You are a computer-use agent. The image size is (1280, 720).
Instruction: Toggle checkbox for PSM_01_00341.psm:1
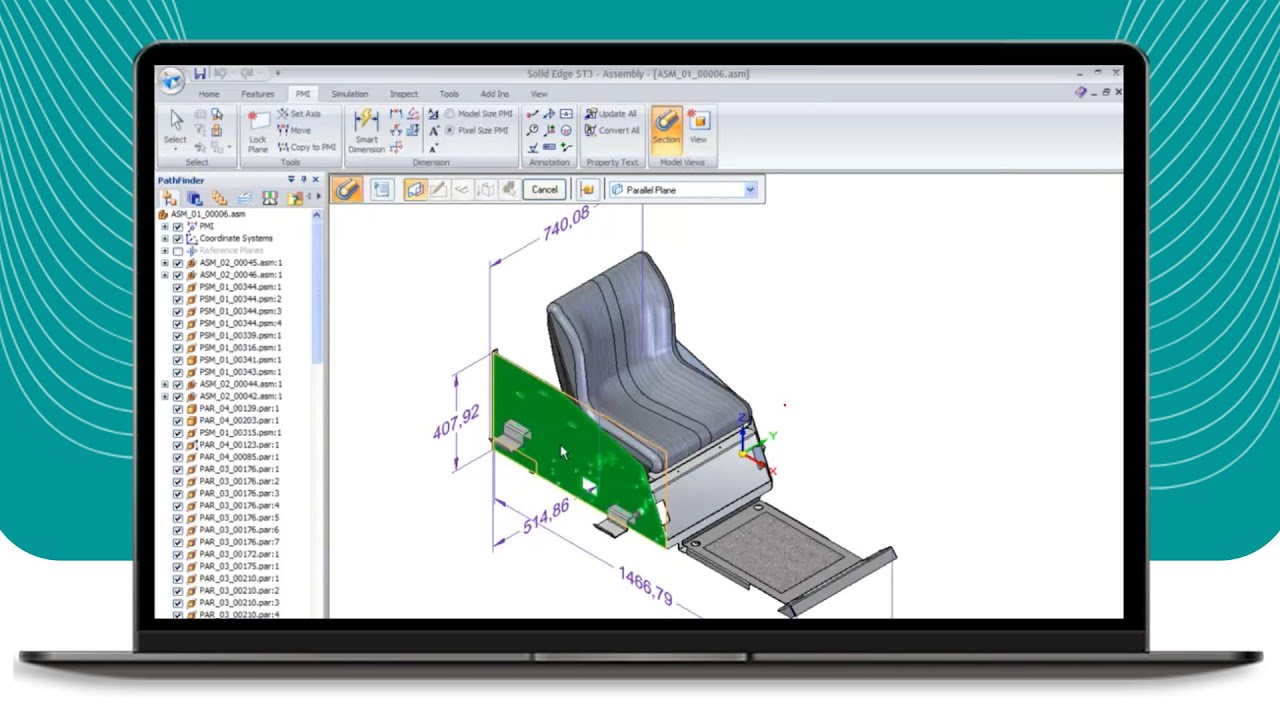178,360
